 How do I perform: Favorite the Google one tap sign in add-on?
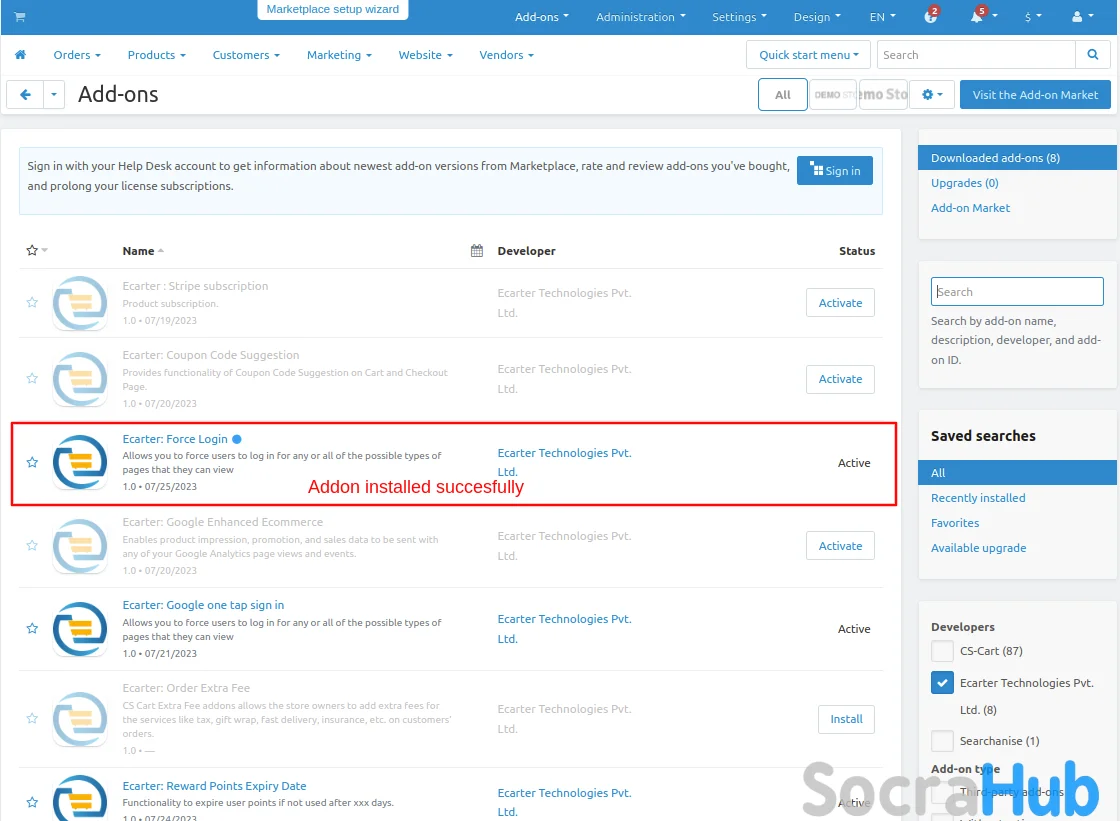coord(32,628)
